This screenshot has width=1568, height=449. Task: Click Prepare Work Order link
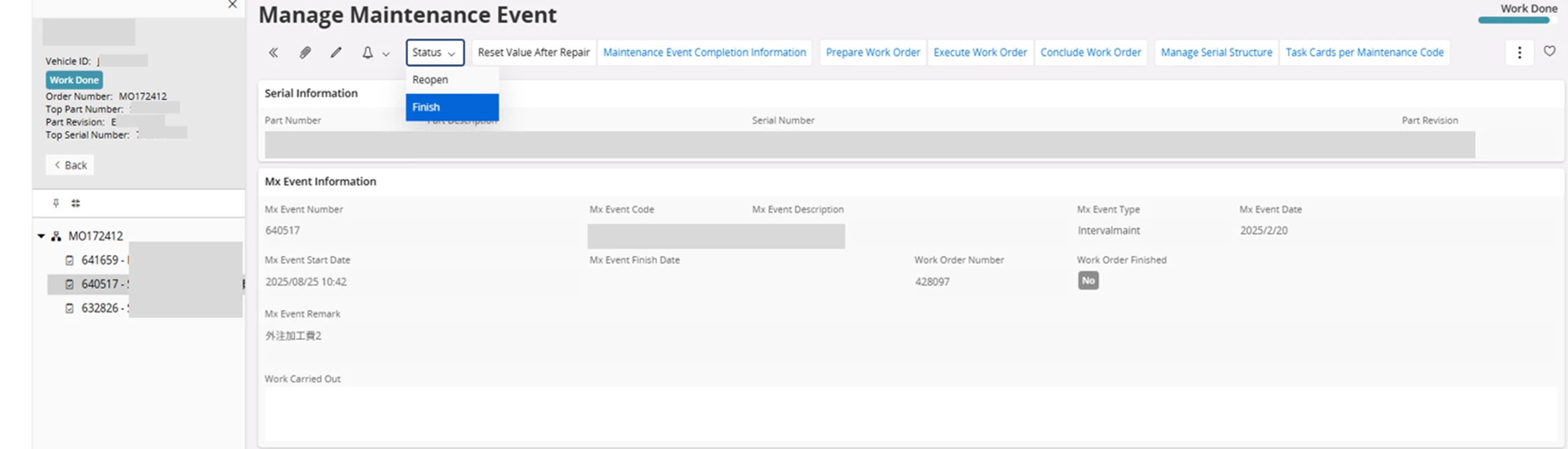pos(873,52)
